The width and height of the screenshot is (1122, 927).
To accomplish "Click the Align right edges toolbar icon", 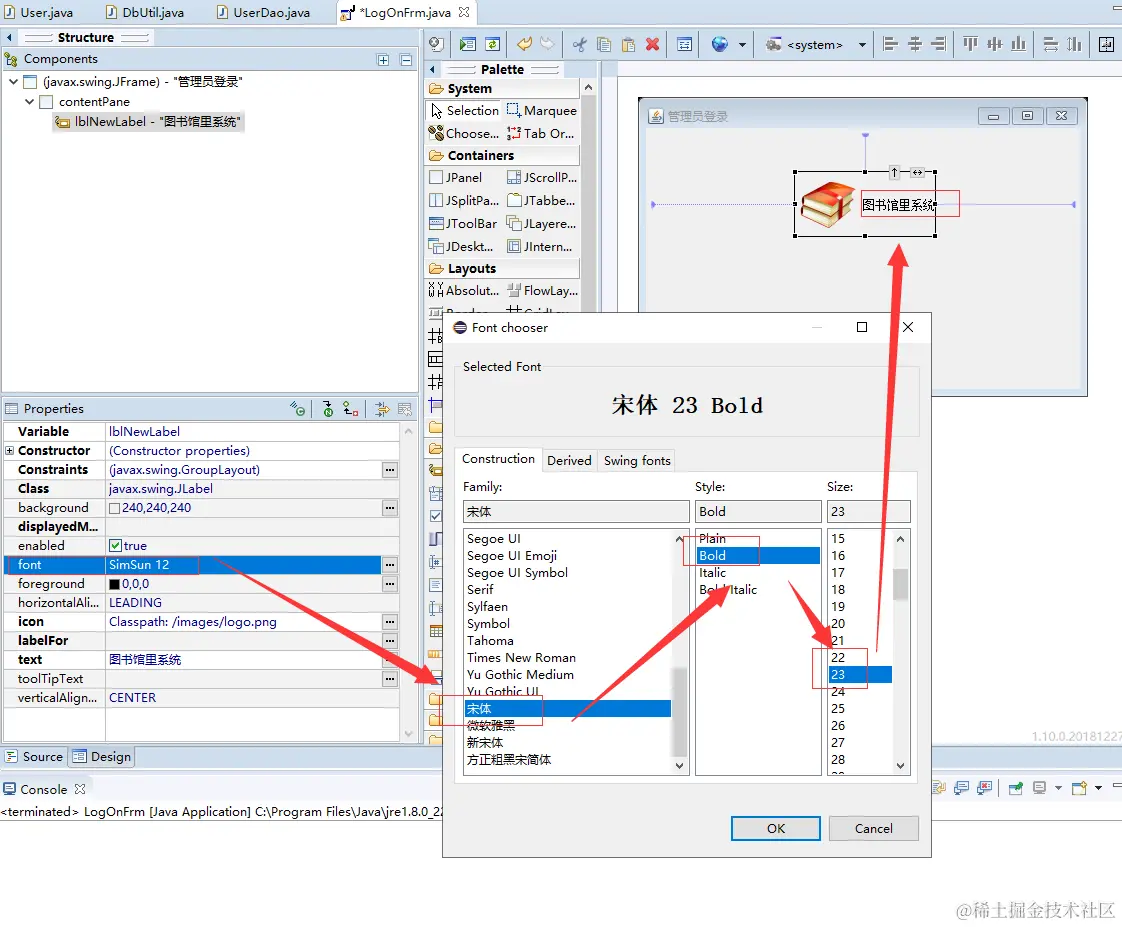I will tap(939, 44).
